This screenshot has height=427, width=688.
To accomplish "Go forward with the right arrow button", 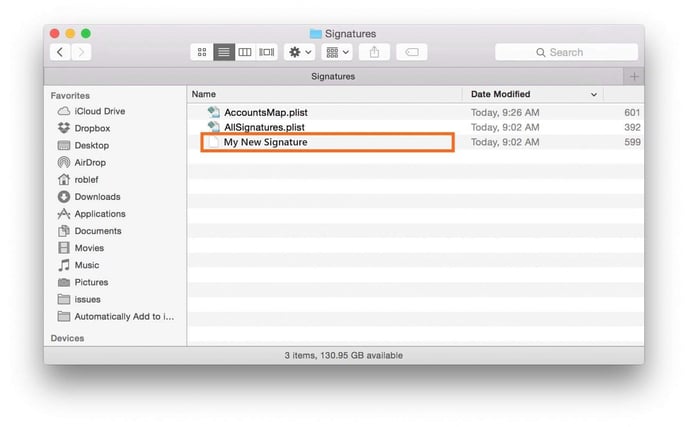I will coord(81,52).
